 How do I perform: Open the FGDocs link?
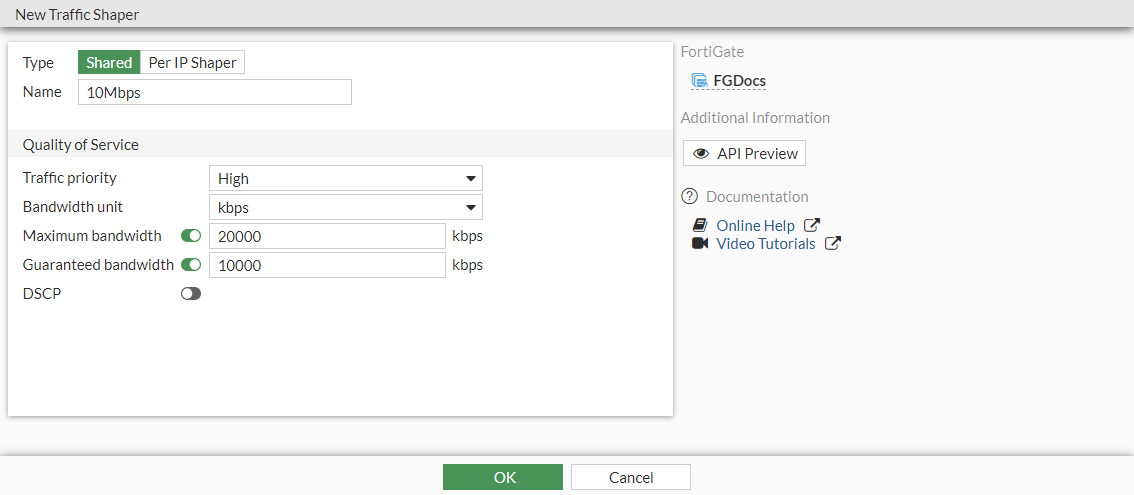739,81
